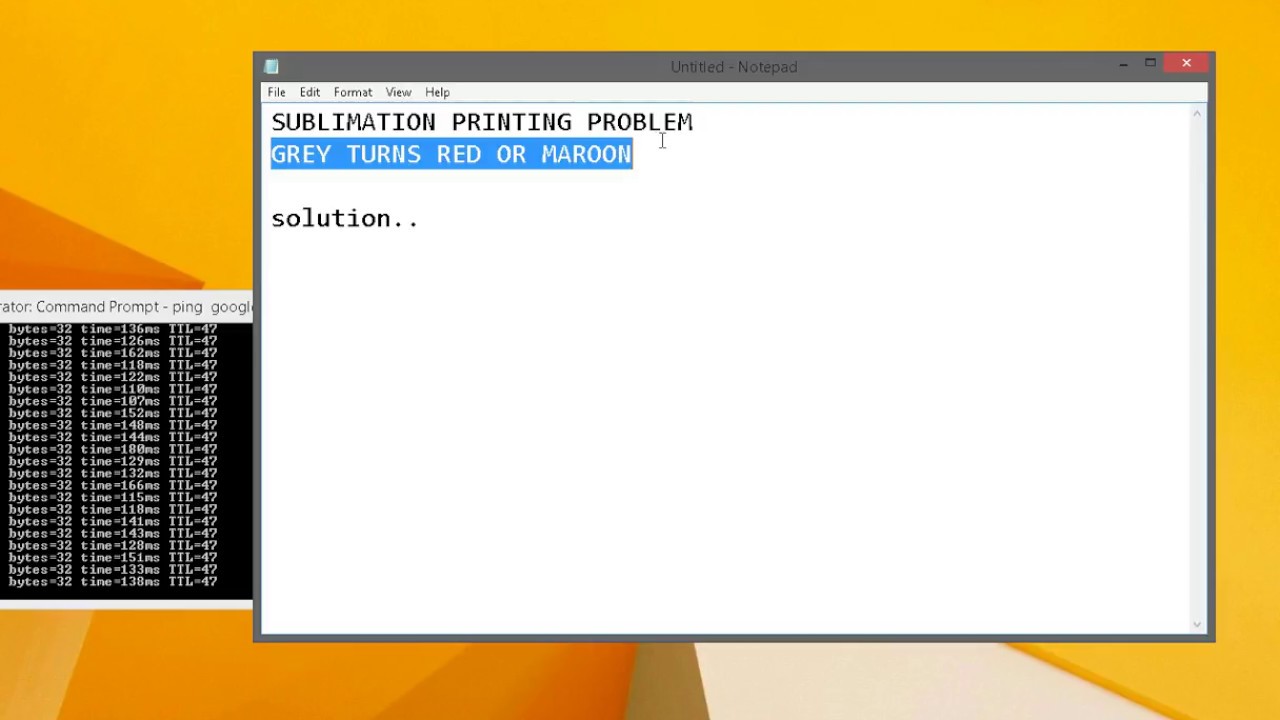This screenshot has height=720, width=1280.
Task: Close the Untitled - Notepad window
Action: pyautogui.click(x=1186, y=64)
